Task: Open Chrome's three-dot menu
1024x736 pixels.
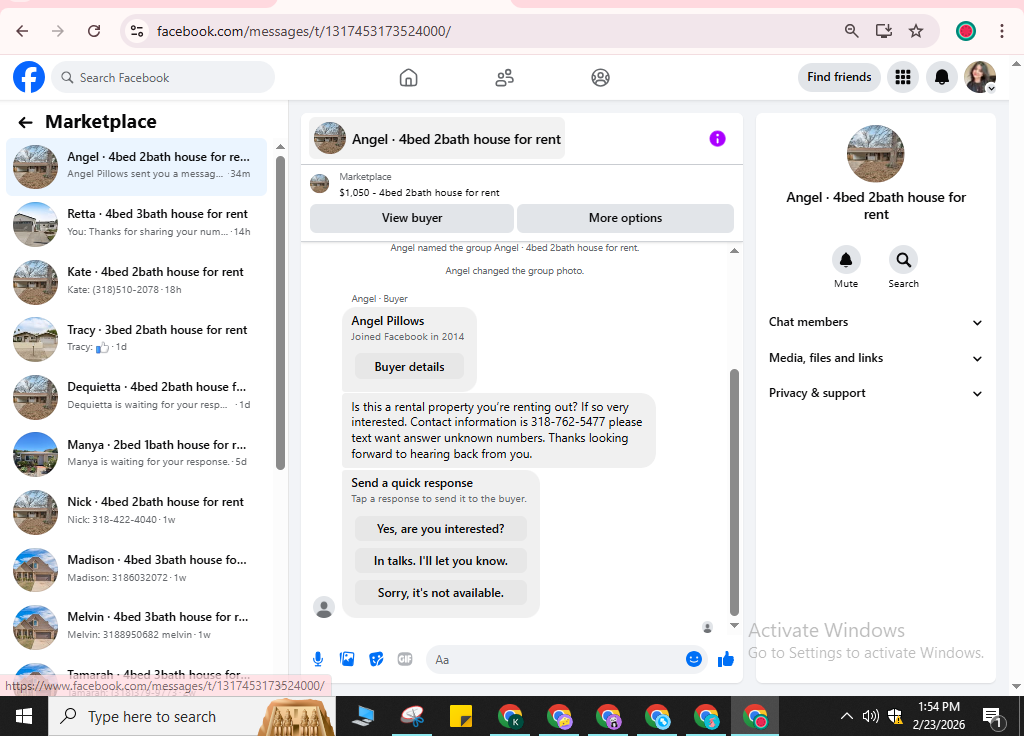Action: 1001,31
